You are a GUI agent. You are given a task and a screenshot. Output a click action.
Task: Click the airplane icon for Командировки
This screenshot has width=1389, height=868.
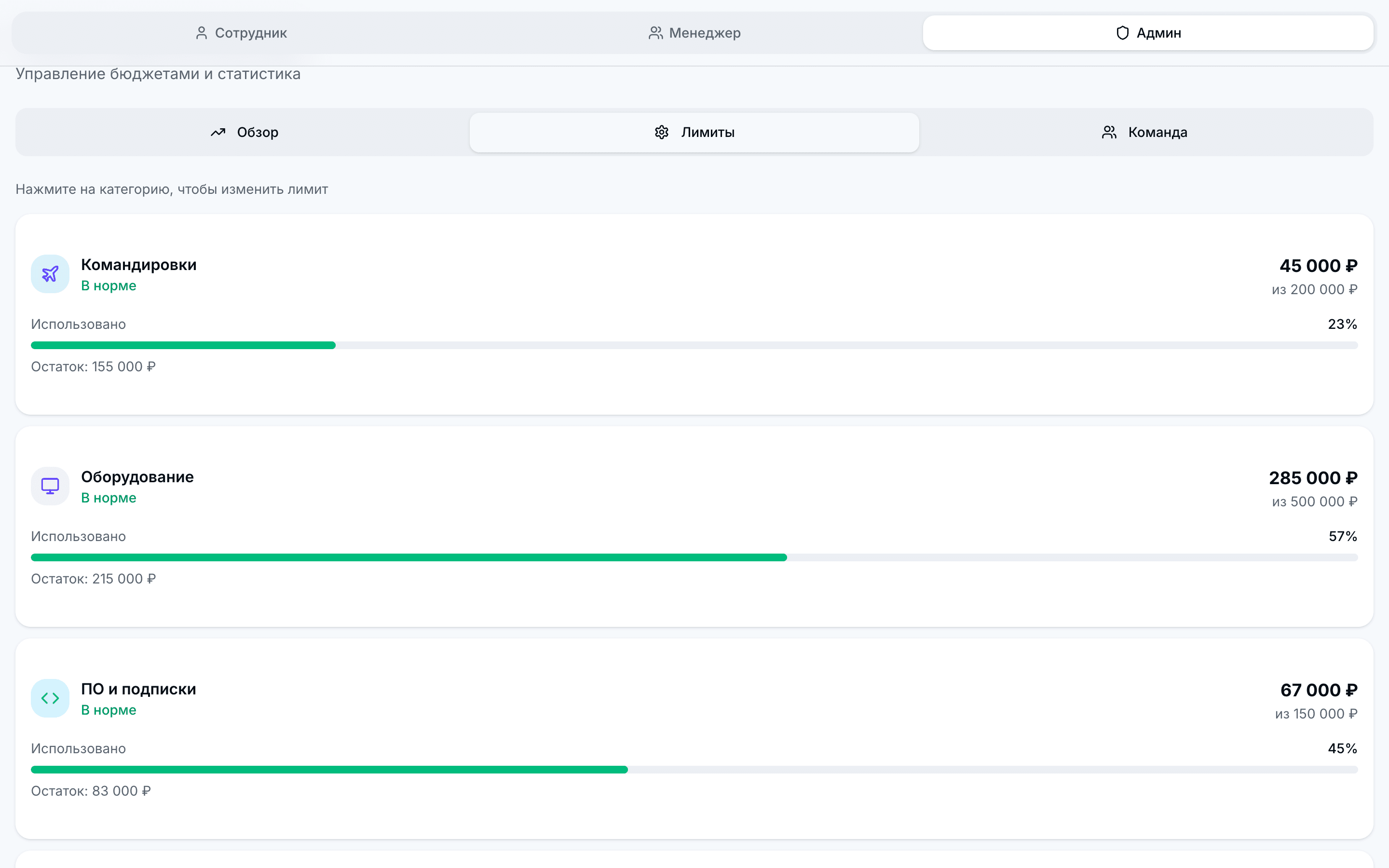[x=50, y=274]
